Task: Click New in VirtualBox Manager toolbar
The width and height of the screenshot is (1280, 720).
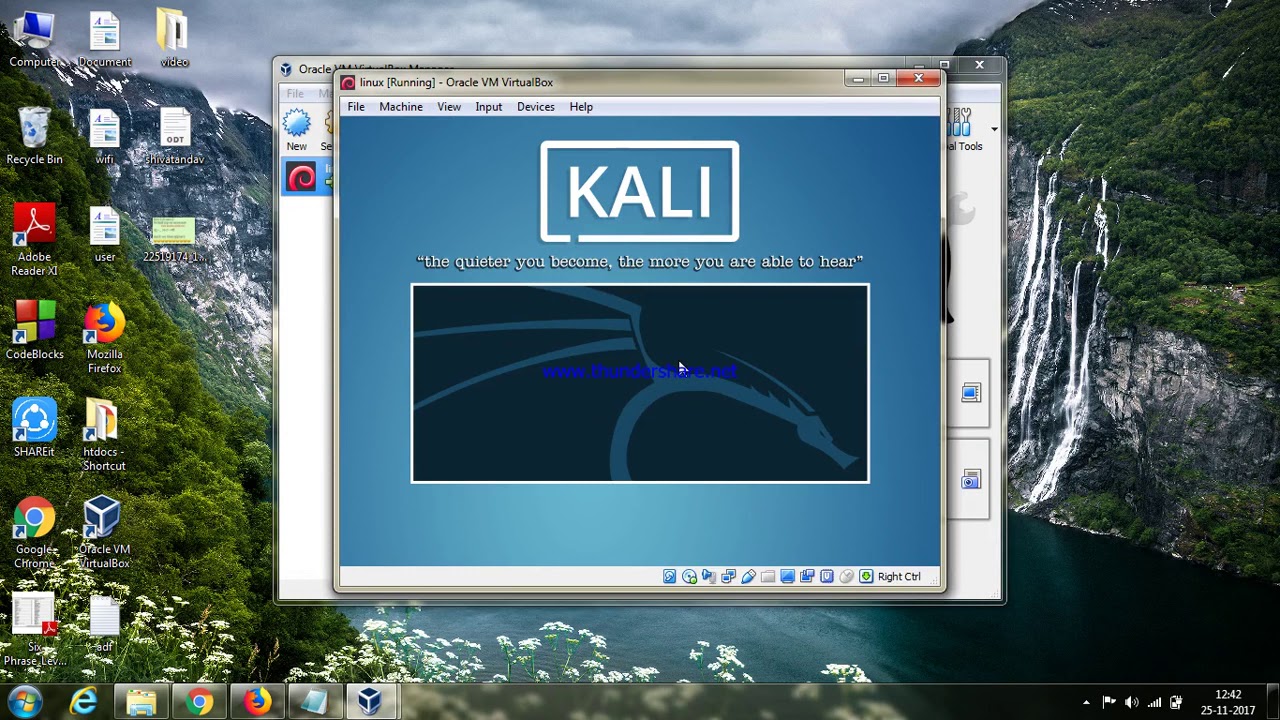Action: click(297, 130)
